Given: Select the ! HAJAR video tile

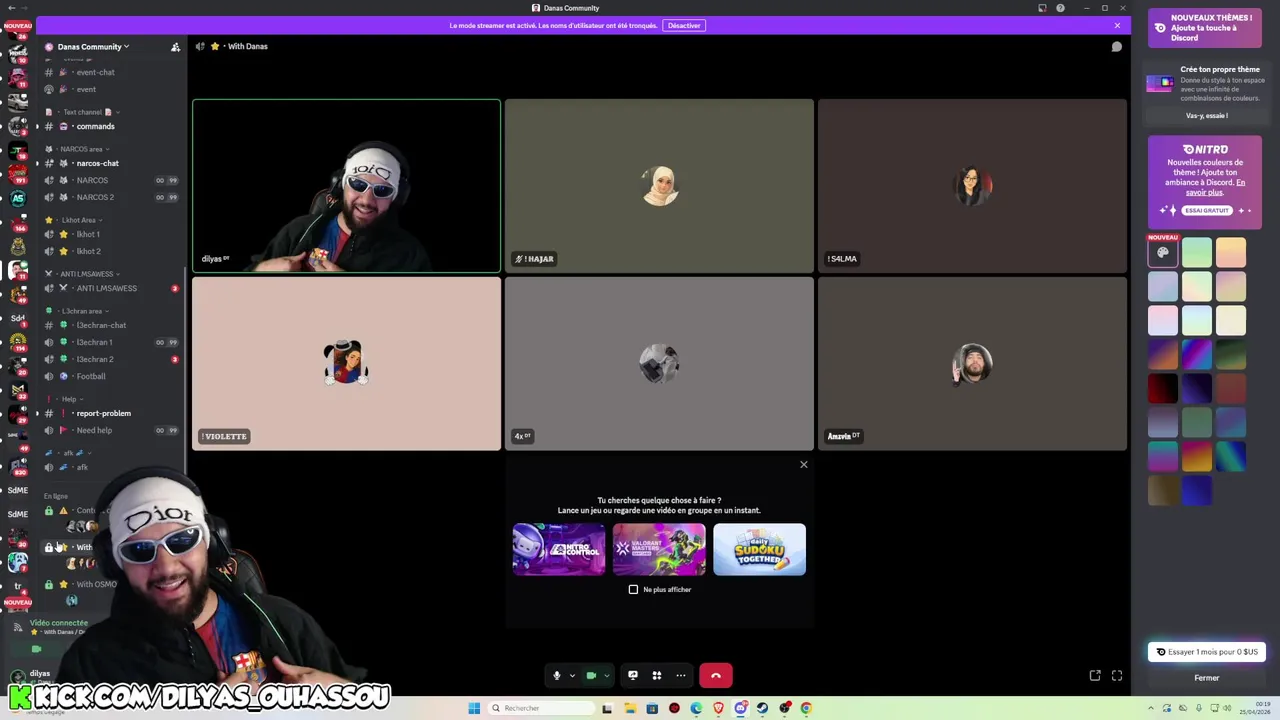Looking at the screenshot, I should 659,185.
